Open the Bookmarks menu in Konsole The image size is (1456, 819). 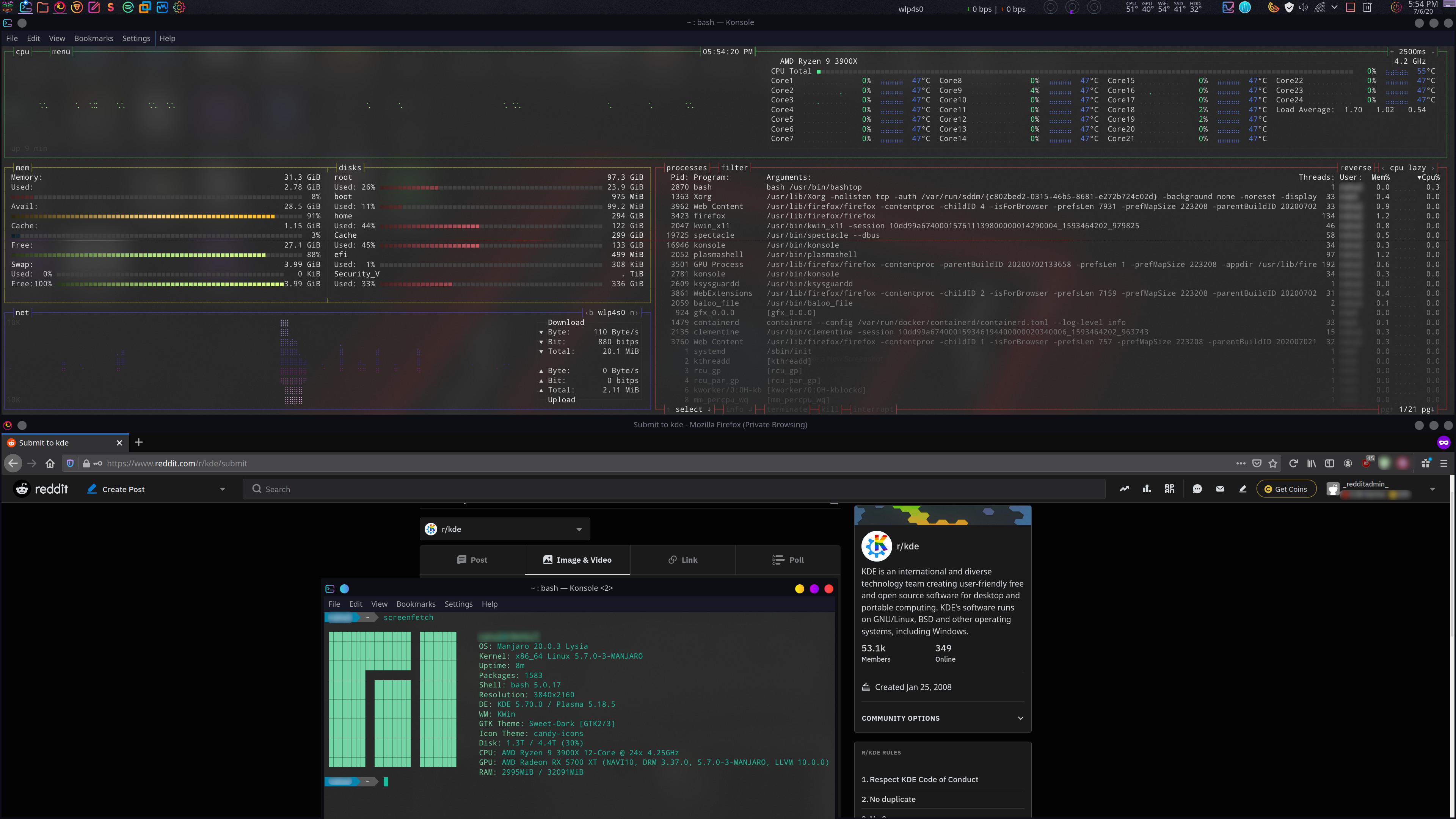click(94, 38)
